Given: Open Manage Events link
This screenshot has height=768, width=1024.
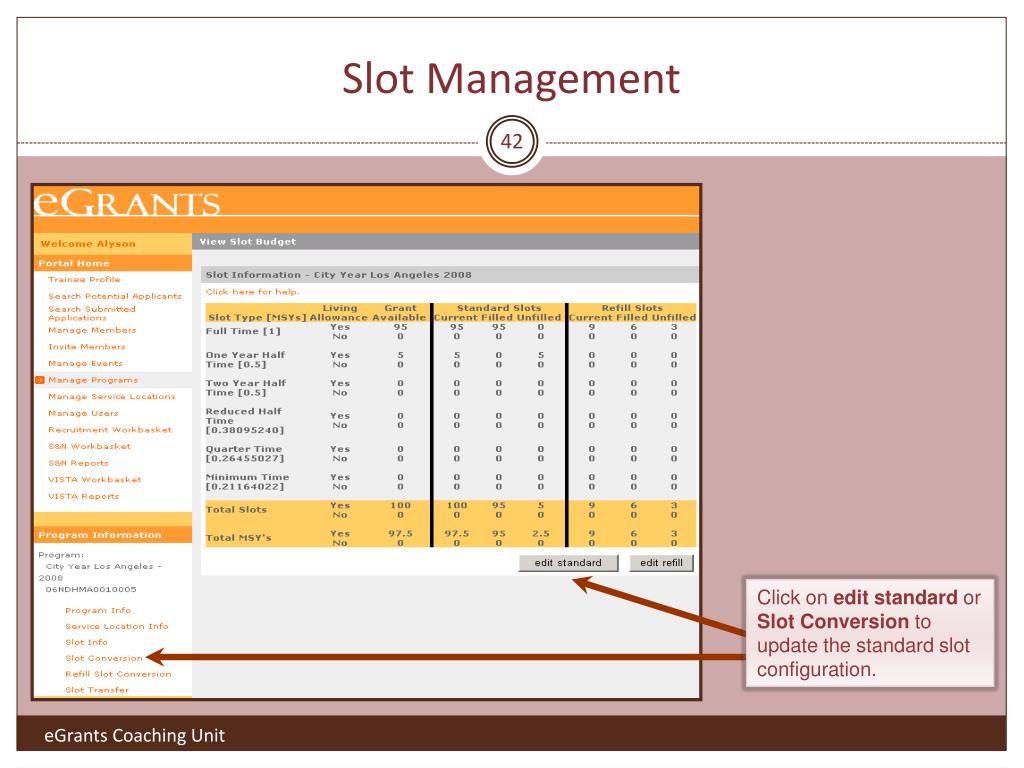Looking at the screenshot, I should [86, 364].
